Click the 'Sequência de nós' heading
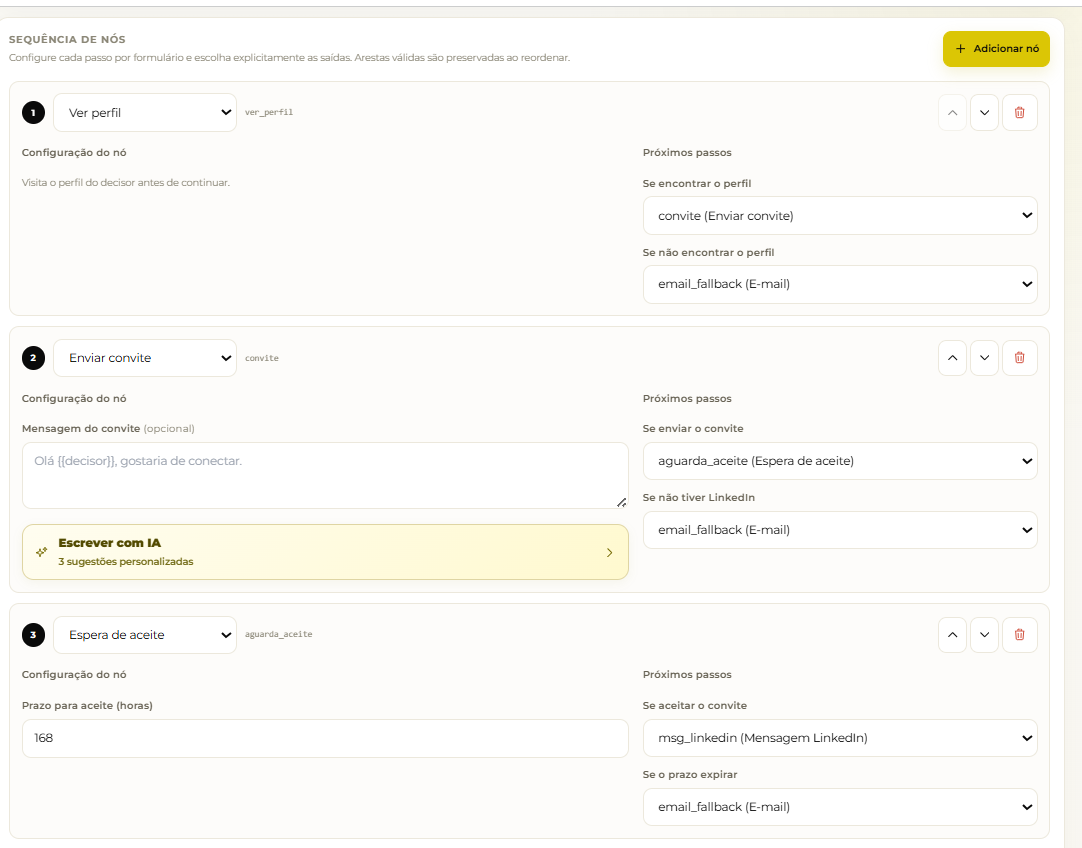The height and width of the screenshot is (848, 1082). [67, 39]
